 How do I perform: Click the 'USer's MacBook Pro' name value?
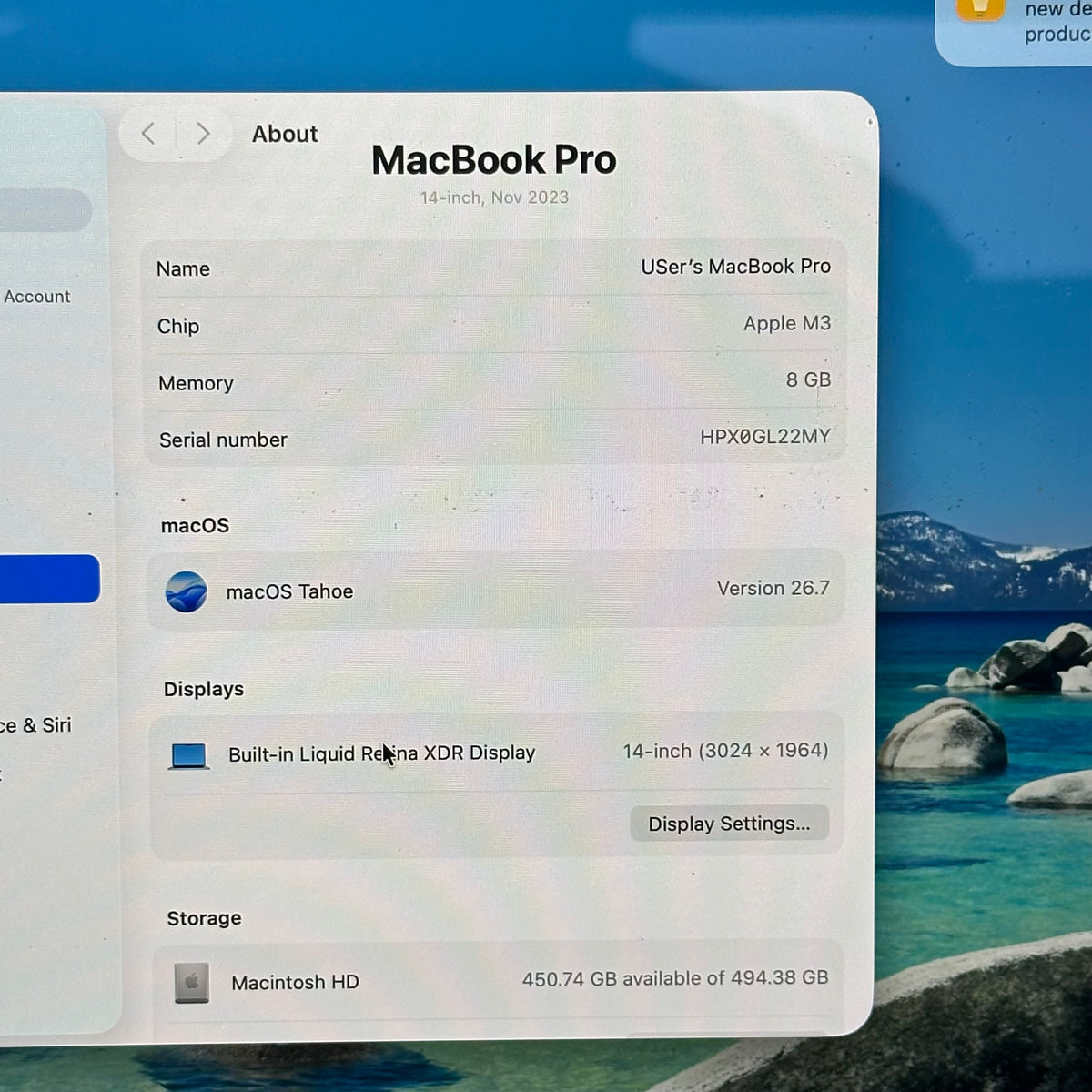click(735, 267)
